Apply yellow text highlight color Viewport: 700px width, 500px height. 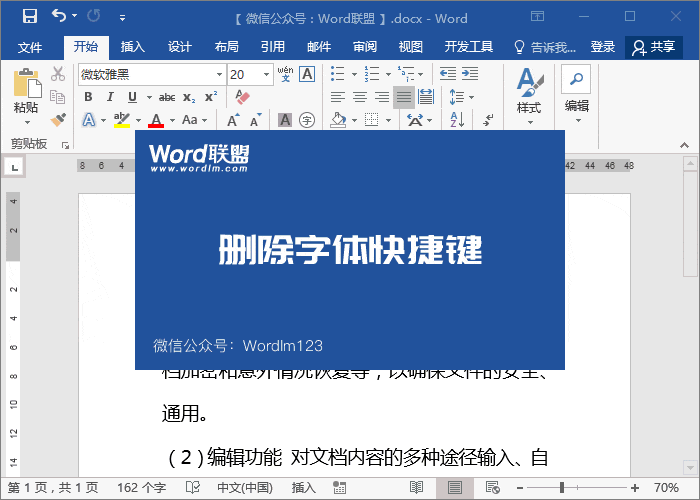[x=121, y=120]
